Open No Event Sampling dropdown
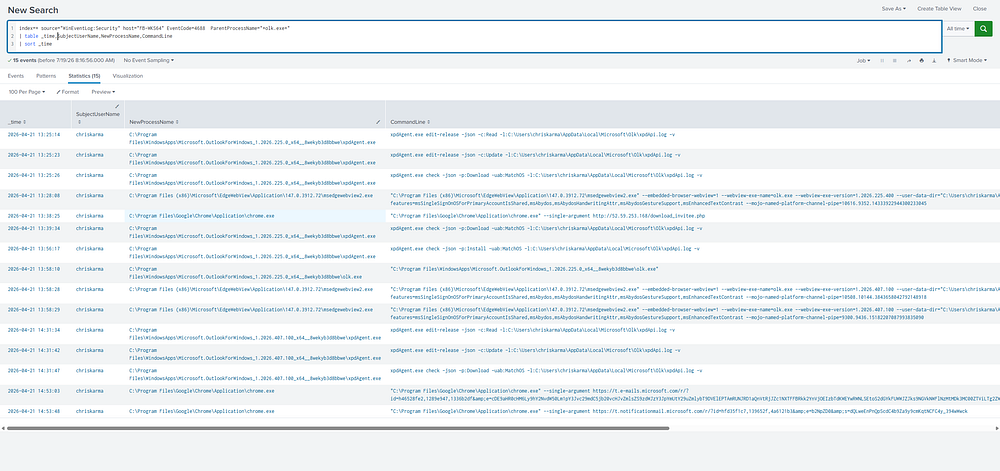Screen dimensions: 1000x471 click(x=149, y=61)
